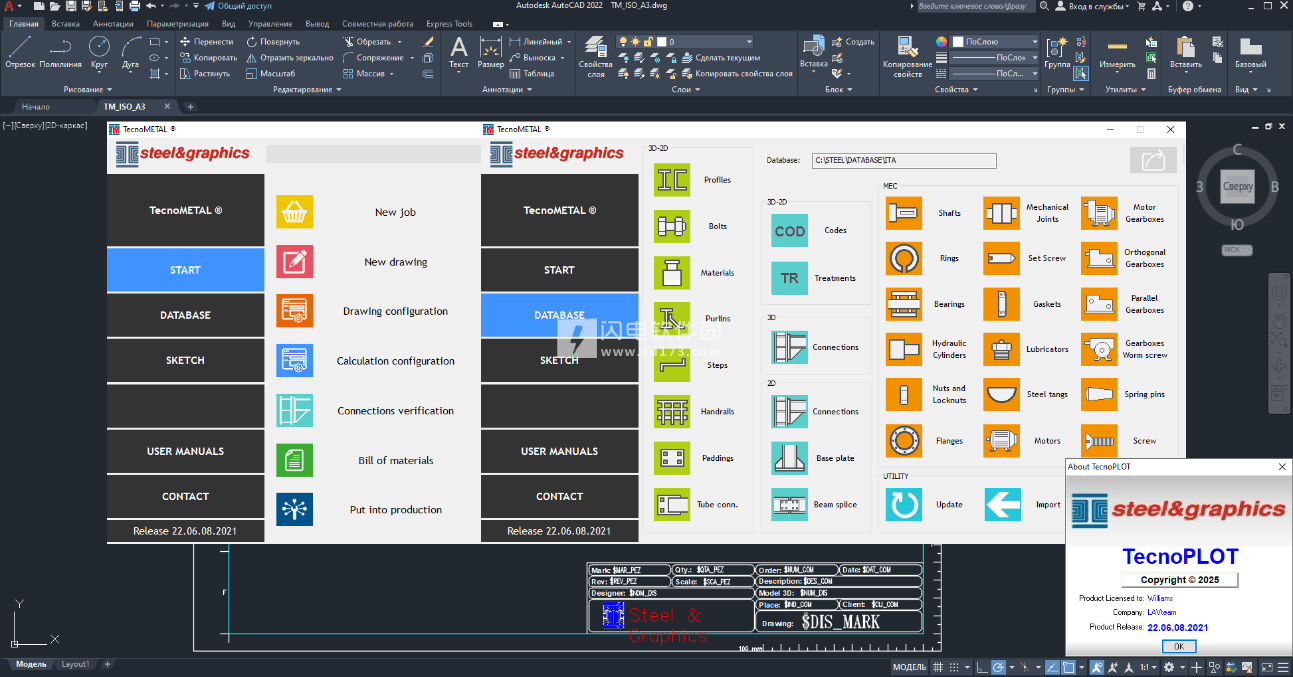The height and width of the screenshot is (677, 1293).
Task: Click the Handrails icon
Action: point(672,412)
